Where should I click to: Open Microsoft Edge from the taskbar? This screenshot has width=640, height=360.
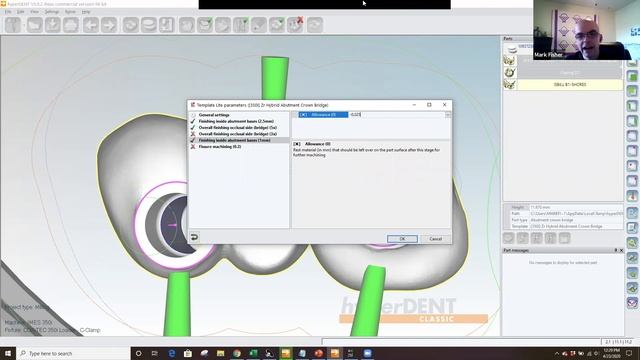pyautogui.click(x=172, y=353)
